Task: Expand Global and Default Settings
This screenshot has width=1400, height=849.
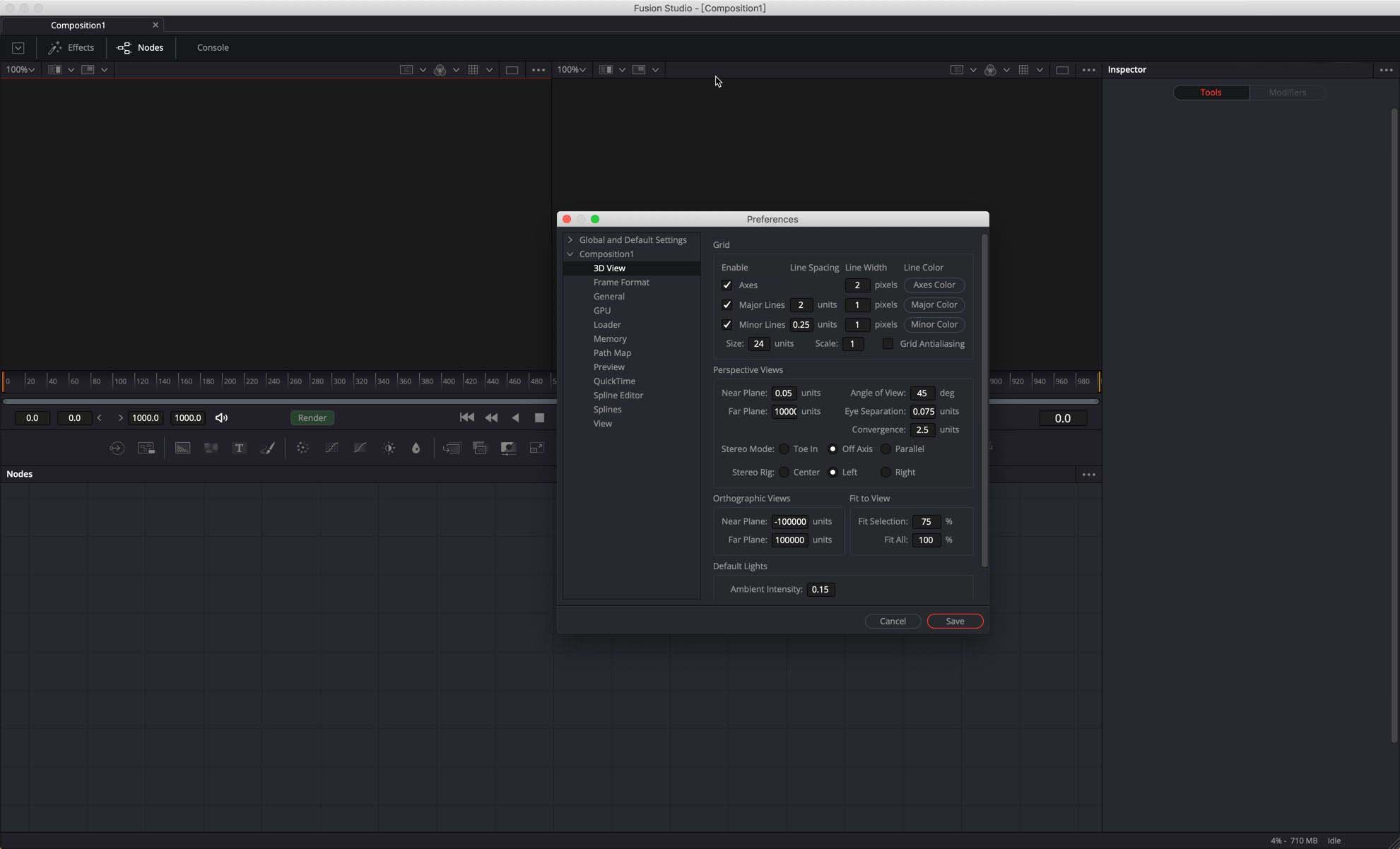Action: [570, 240]
